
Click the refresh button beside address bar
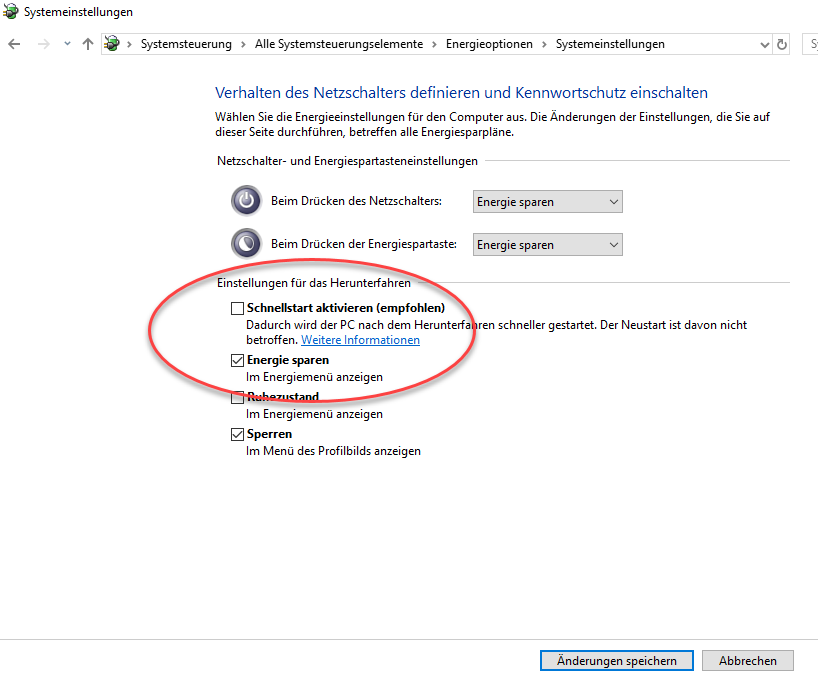(x=781, y=44)
